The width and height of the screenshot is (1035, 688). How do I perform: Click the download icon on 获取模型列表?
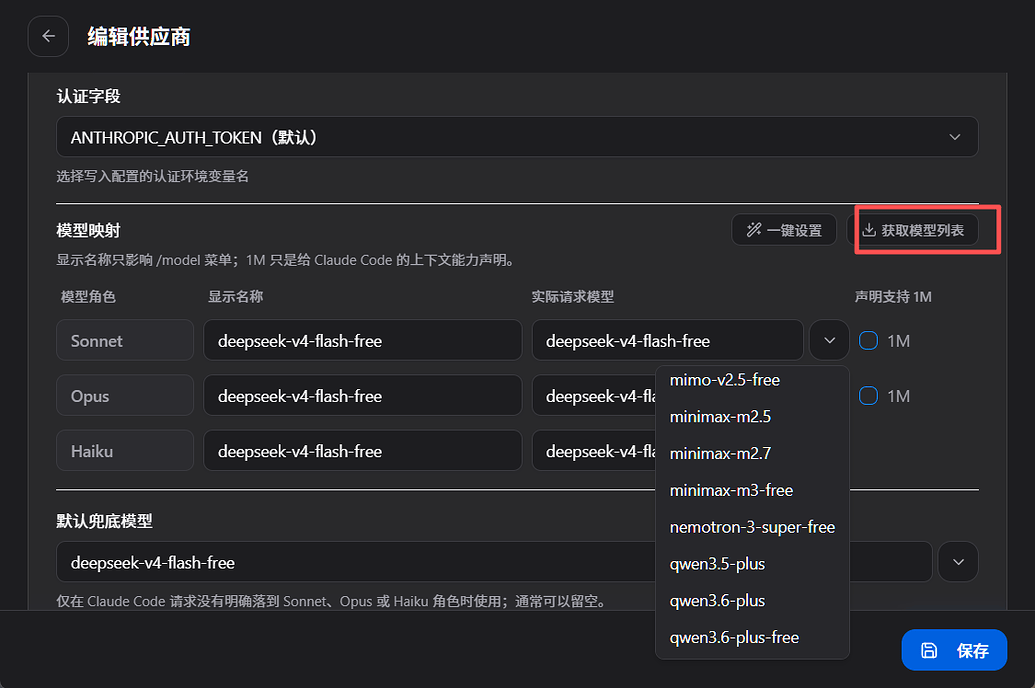[869, 230]
